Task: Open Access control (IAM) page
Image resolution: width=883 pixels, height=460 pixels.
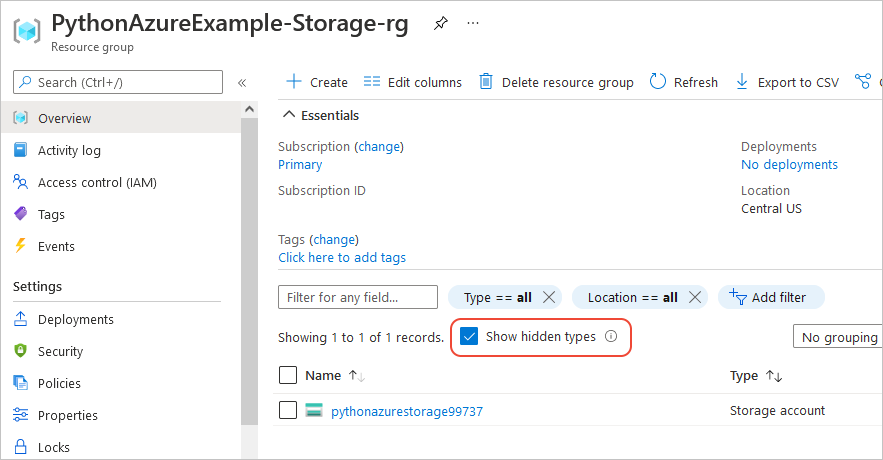Action: [97, 182]
